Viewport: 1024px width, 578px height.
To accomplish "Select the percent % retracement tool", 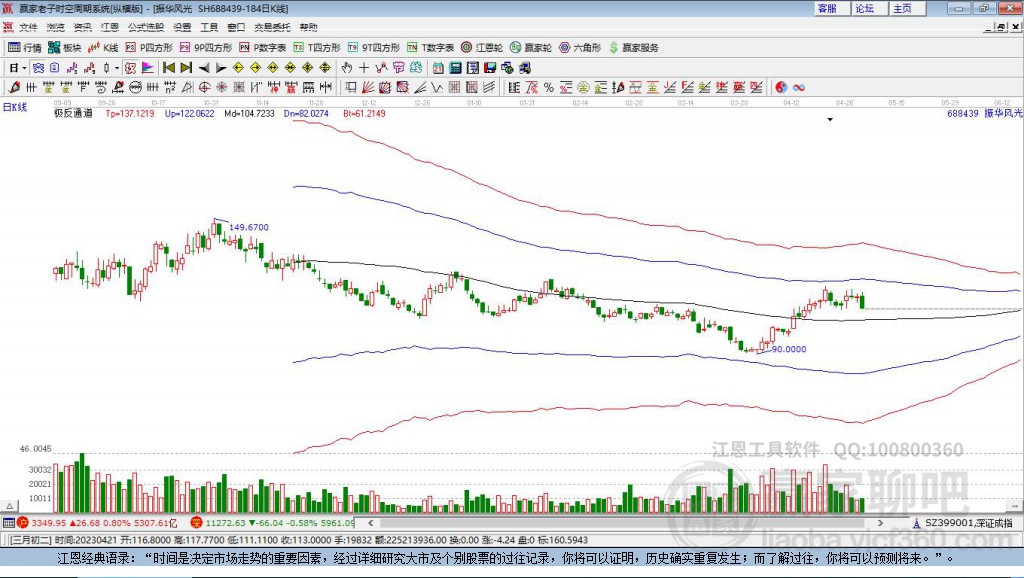I will tap(549, 88).
